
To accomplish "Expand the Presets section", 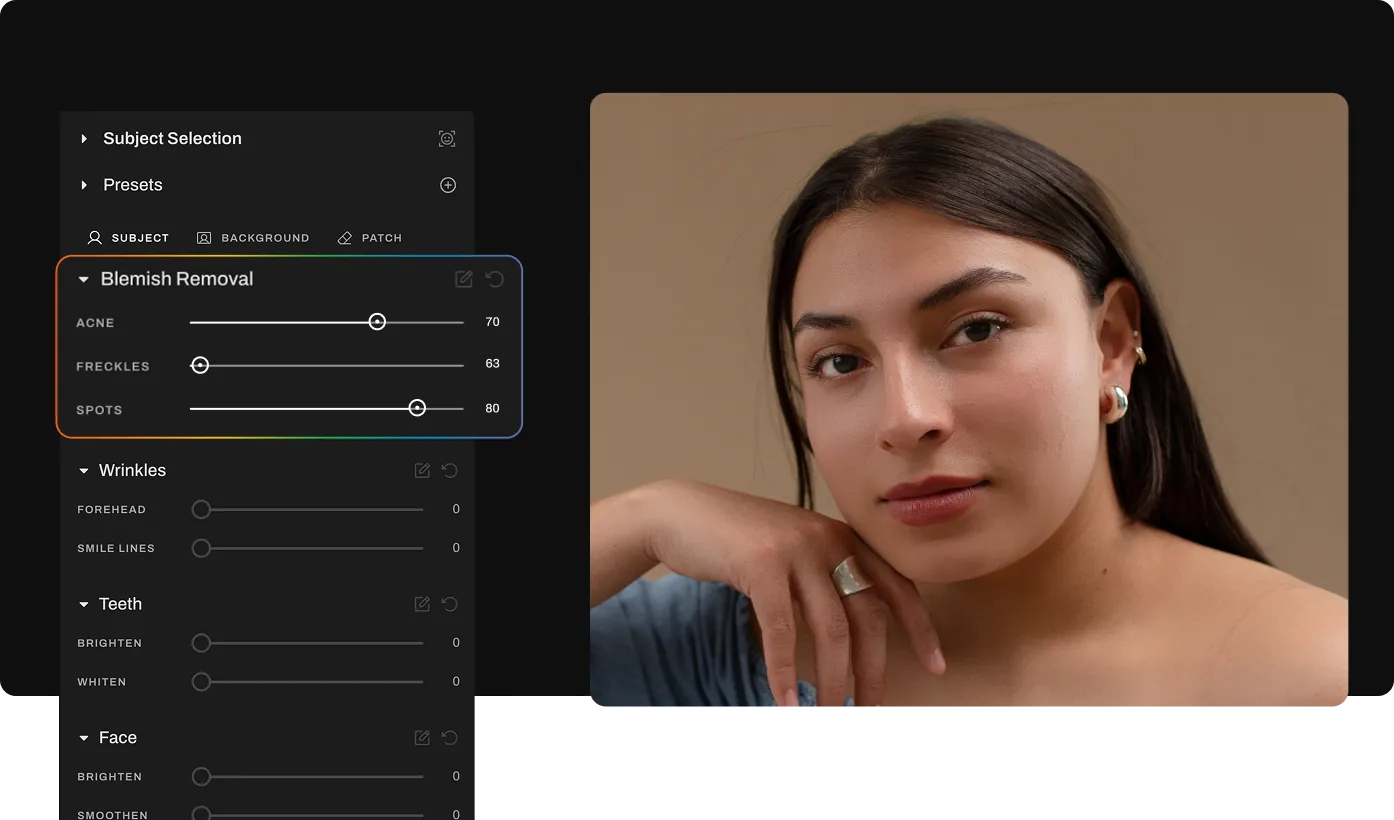I will tap(84, 185).
